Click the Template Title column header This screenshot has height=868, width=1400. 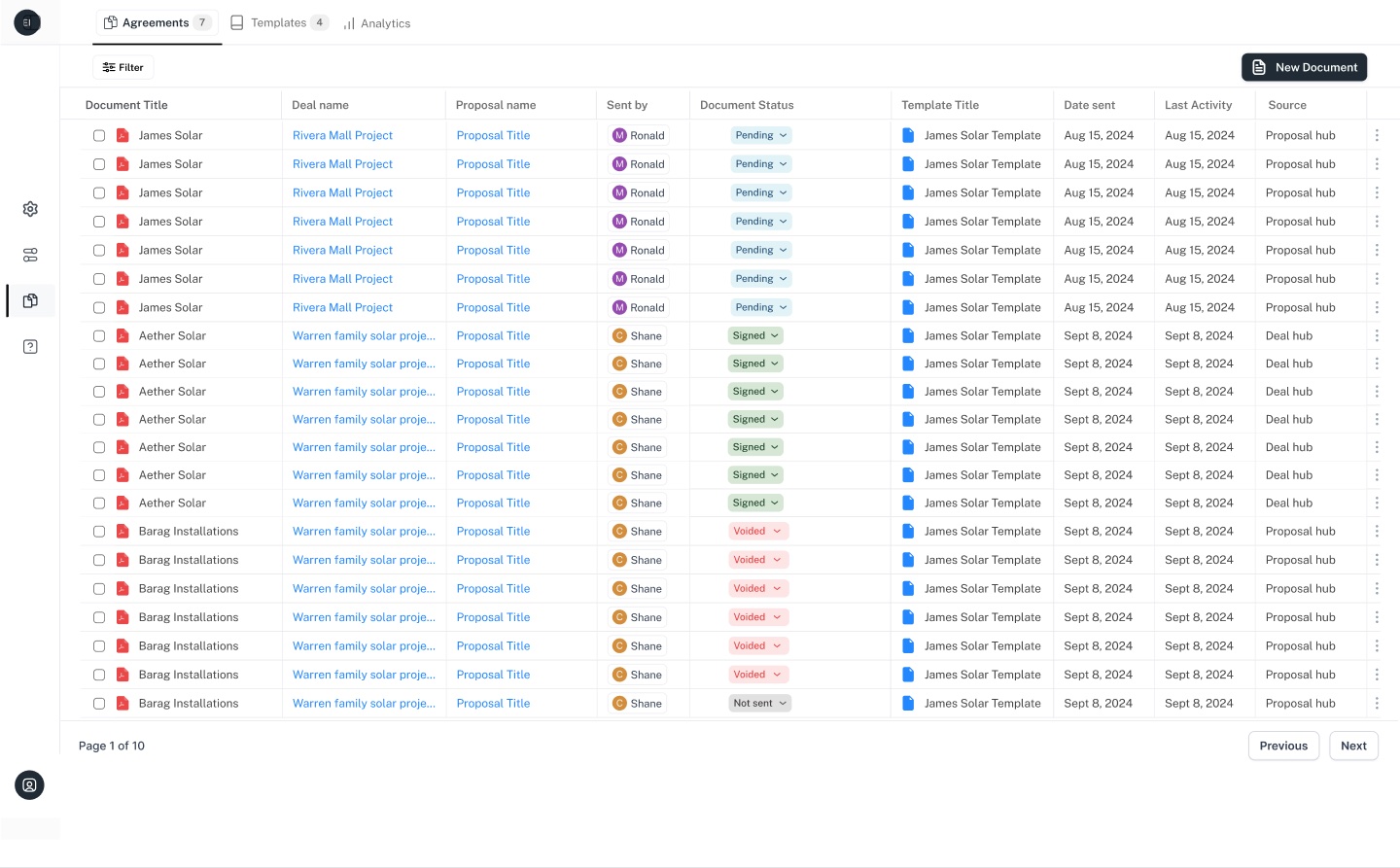tap(940, 105)
